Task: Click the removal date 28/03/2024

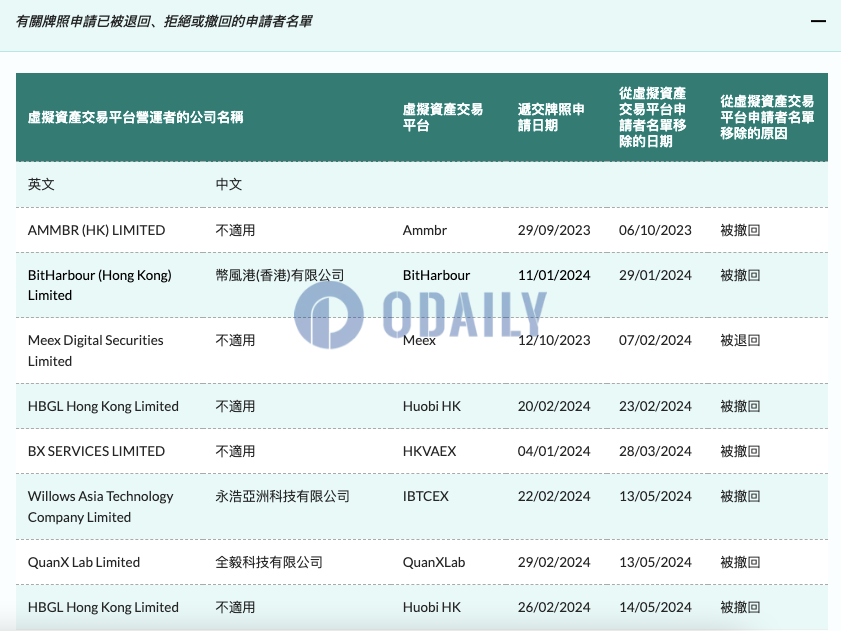Action: (655, 451)
